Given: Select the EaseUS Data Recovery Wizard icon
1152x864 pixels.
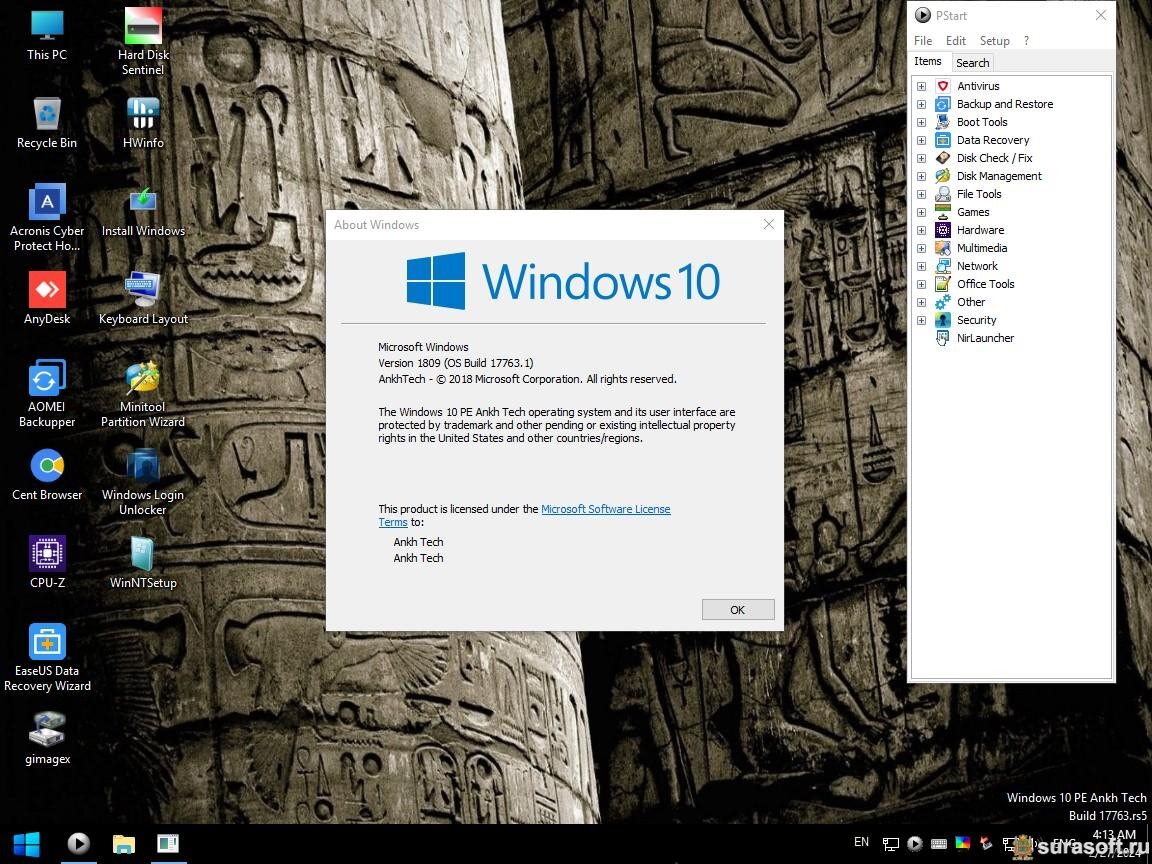Looking at the screenshot, I should tap(47, 658).
